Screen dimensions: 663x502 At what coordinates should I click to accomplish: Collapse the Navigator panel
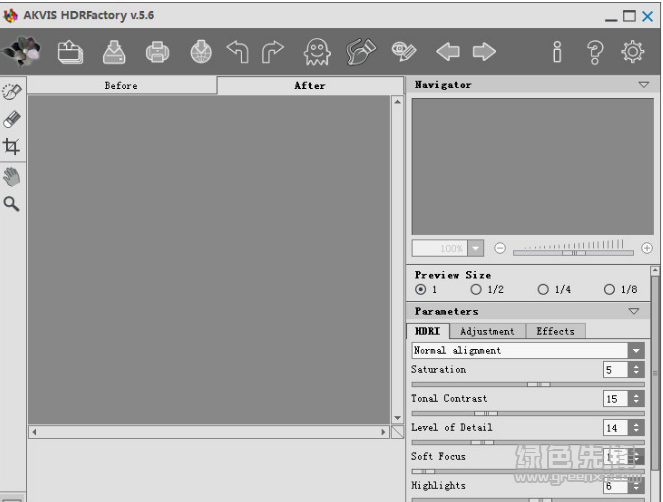[x=644, y=85]
